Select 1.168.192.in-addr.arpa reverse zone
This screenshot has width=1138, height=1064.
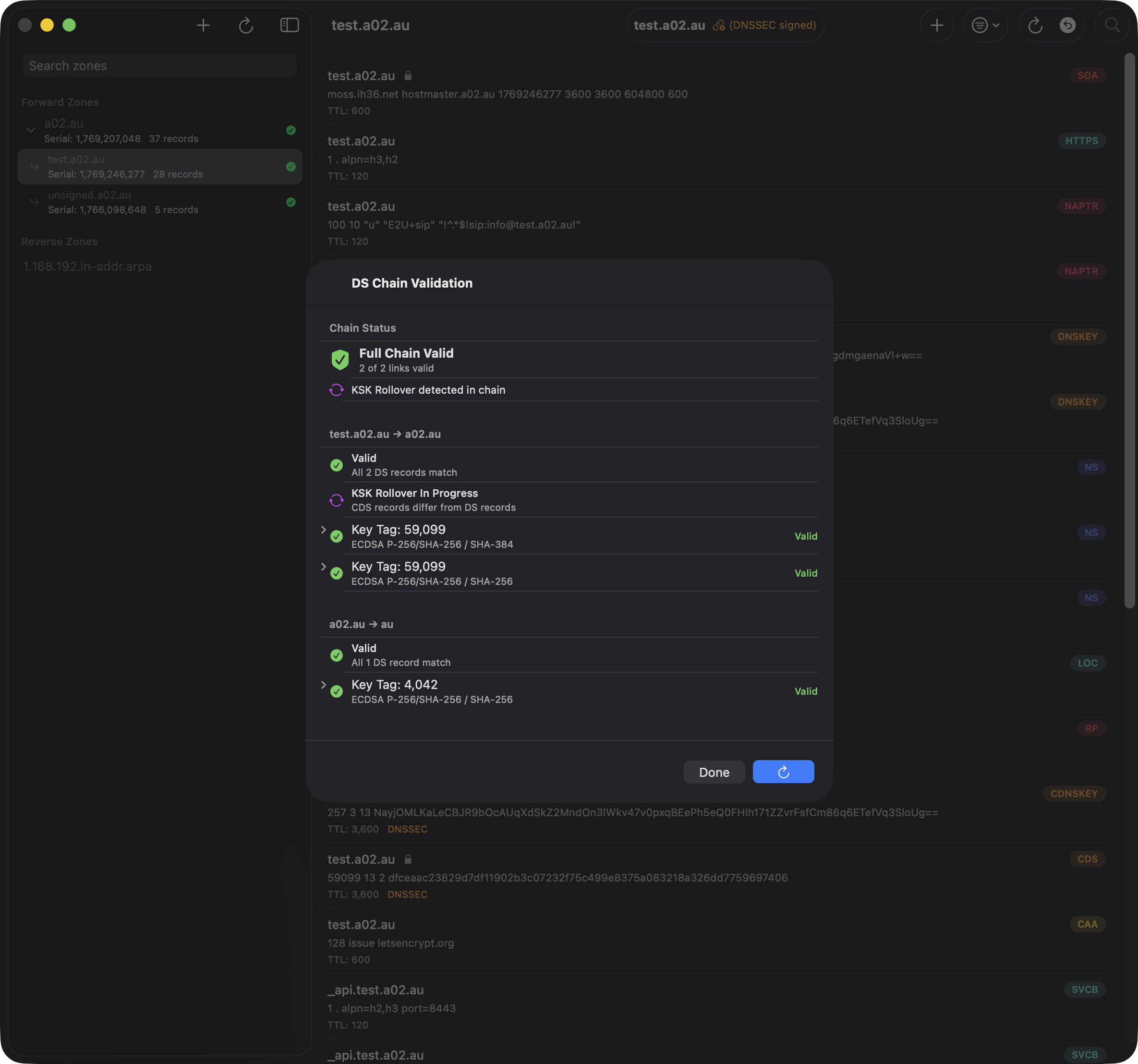pyautogui.click(x=87, y=266)
